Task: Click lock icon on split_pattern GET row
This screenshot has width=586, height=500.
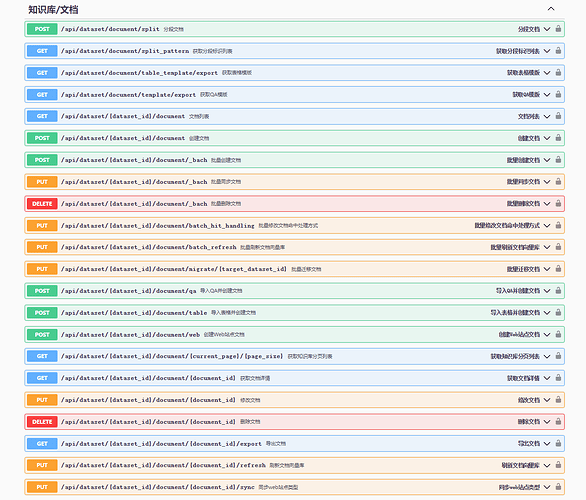Action: click(x=558, y=51)
